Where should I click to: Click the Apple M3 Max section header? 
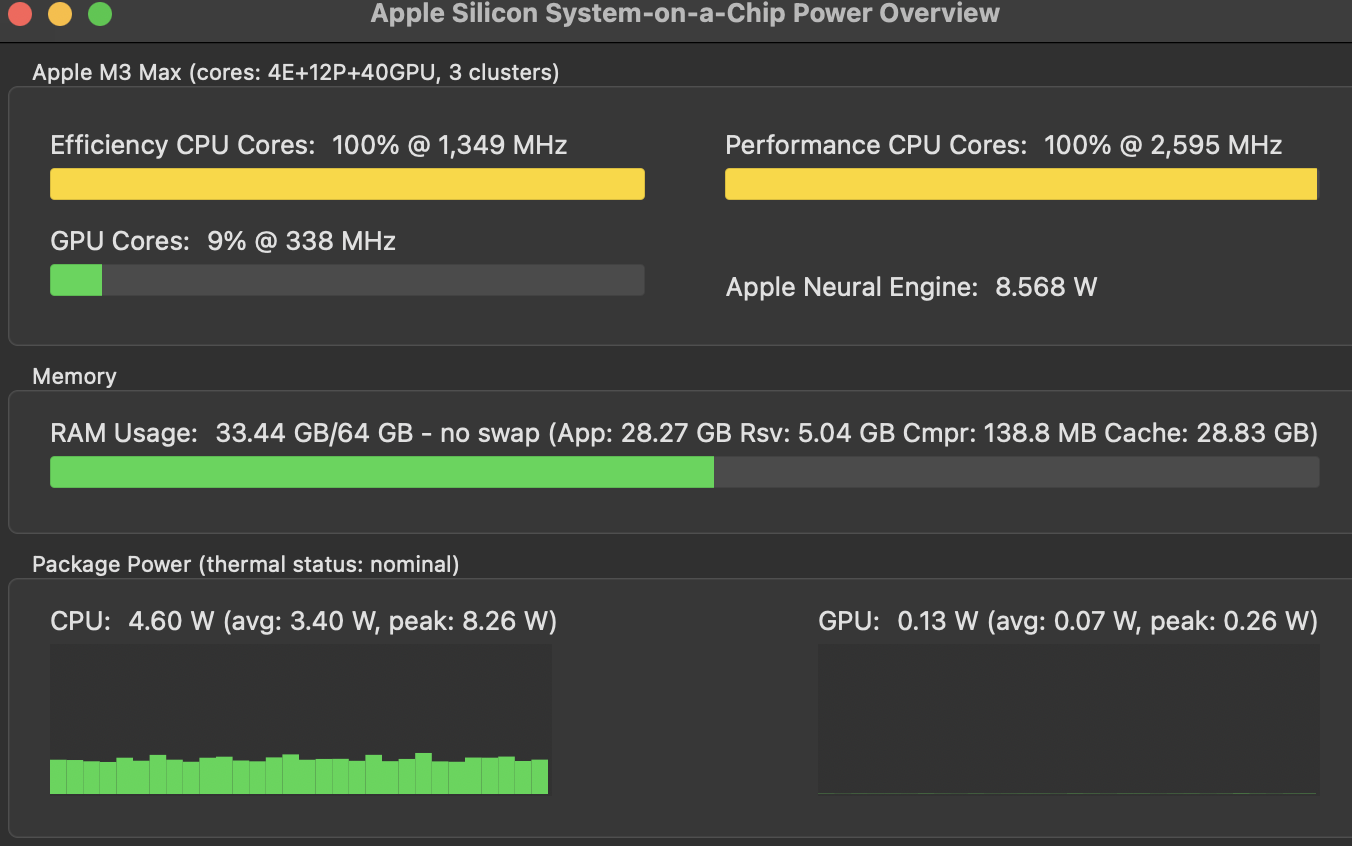(295, 72)
